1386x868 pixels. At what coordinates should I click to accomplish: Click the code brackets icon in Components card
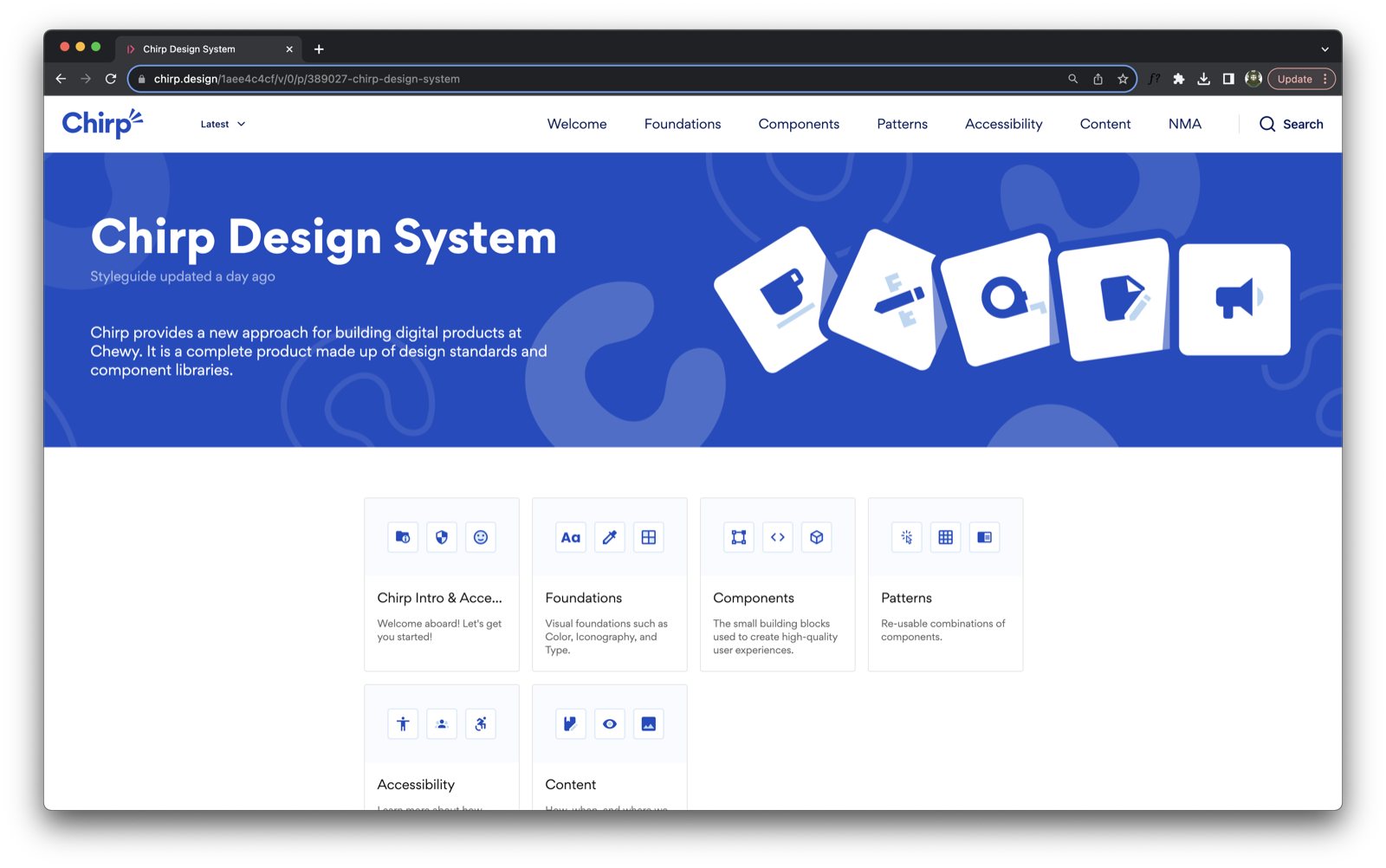click(x=778, y=537)
